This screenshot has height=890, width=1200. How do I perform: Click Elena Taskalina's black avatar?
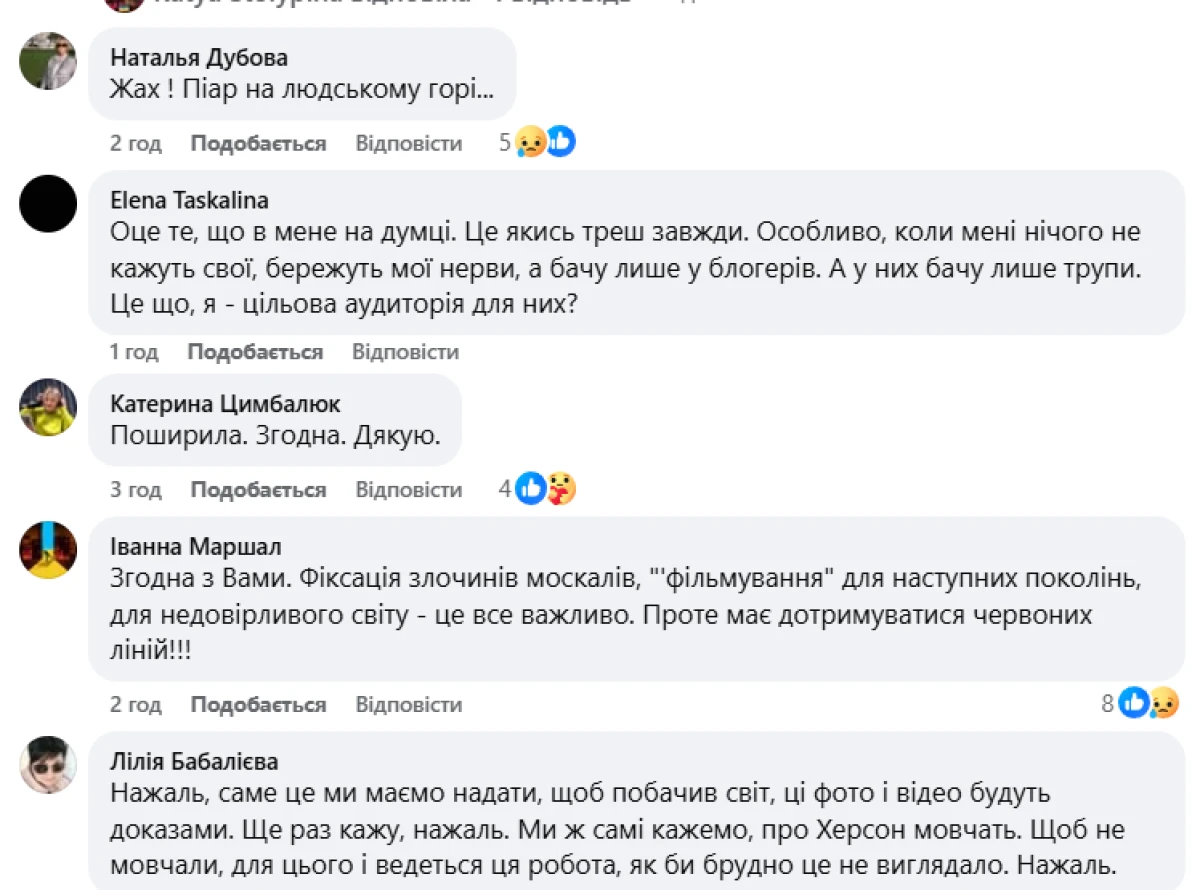tap(48, 204)
